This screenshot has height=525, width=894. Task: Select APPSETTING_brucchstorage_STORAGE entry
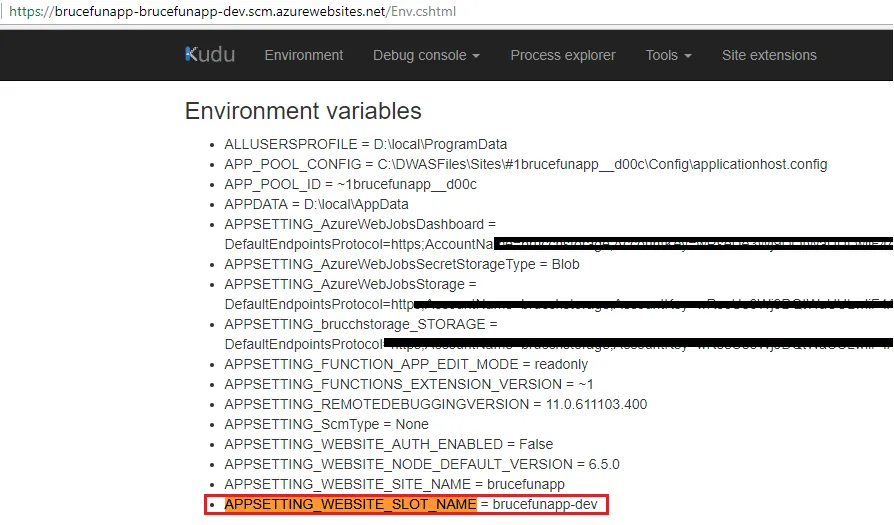(361, 324)
